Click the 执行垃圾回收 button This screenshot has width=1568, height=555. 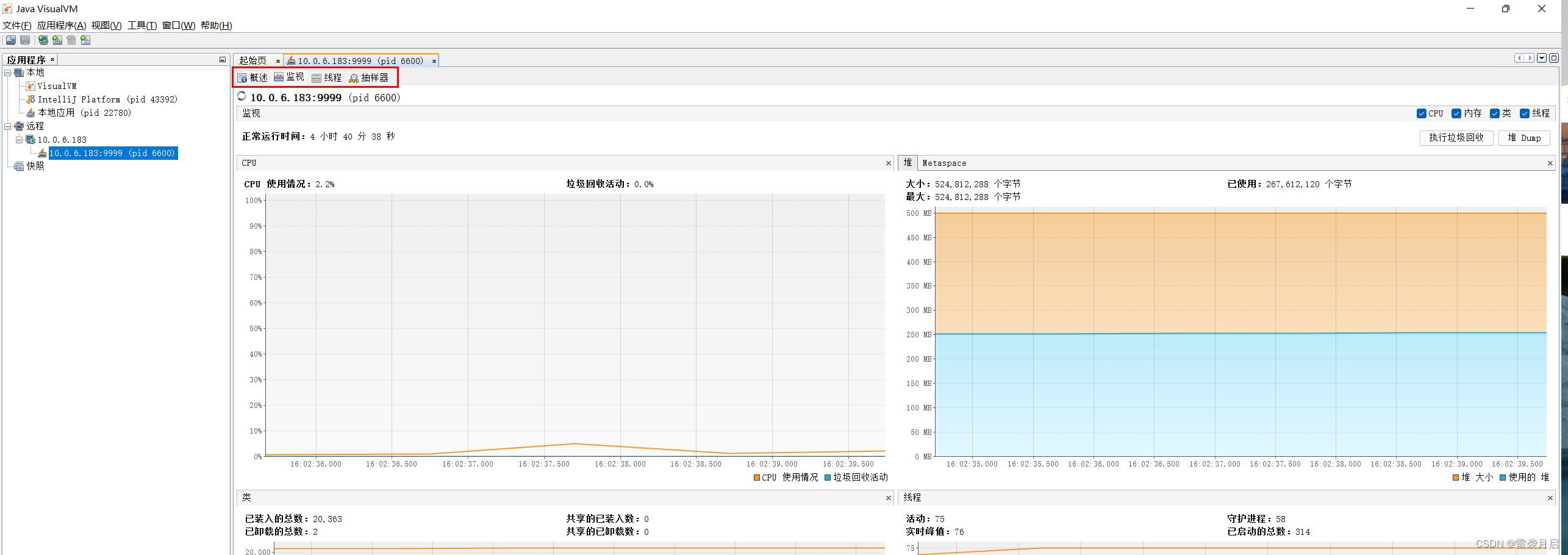1455,138
